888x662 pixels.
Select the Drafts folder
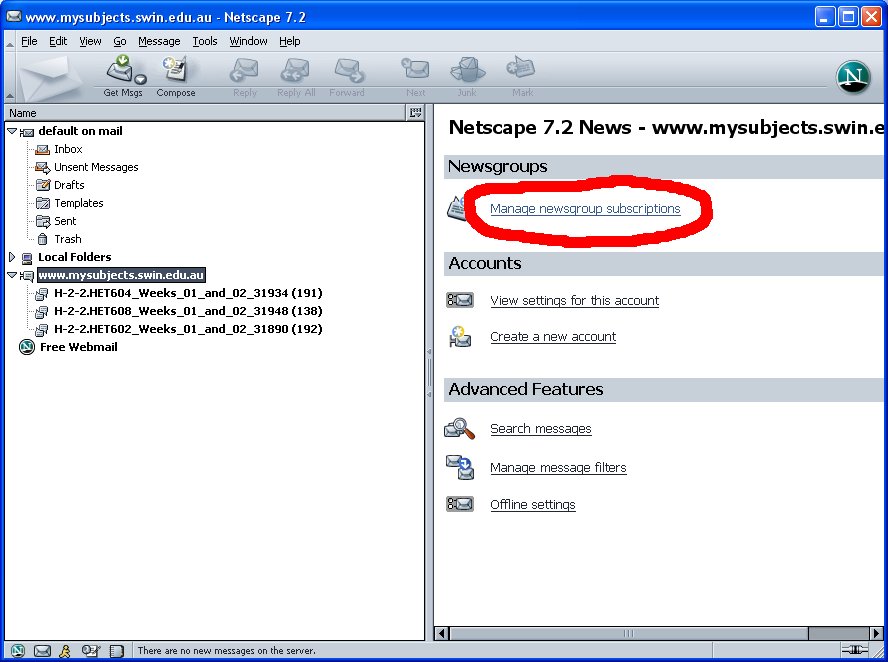point(69,185)
